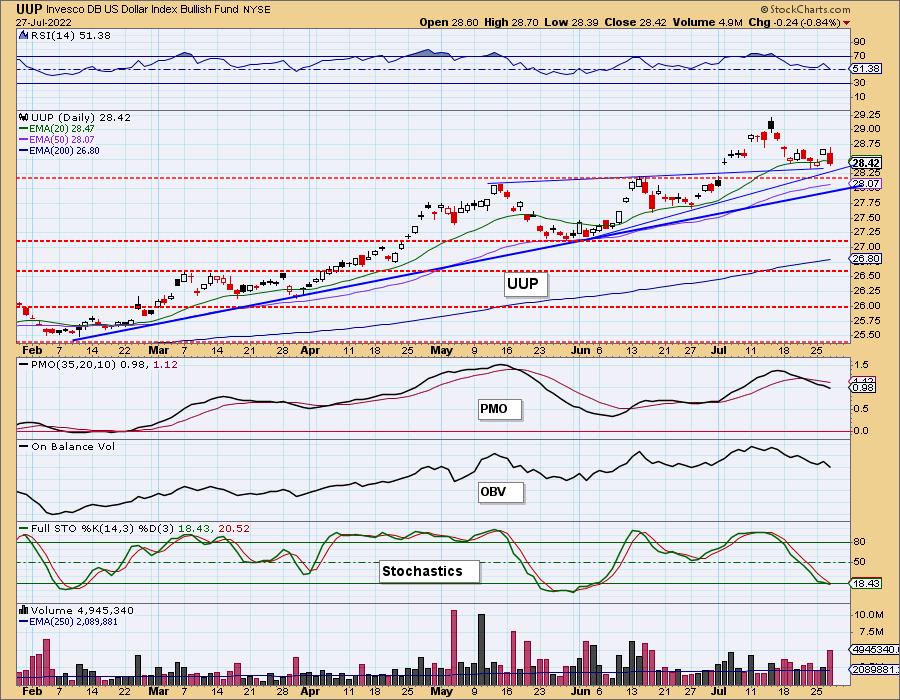Click the 28.42 price tag on right axis
This screenshot has width=900, height=700.
866,163
